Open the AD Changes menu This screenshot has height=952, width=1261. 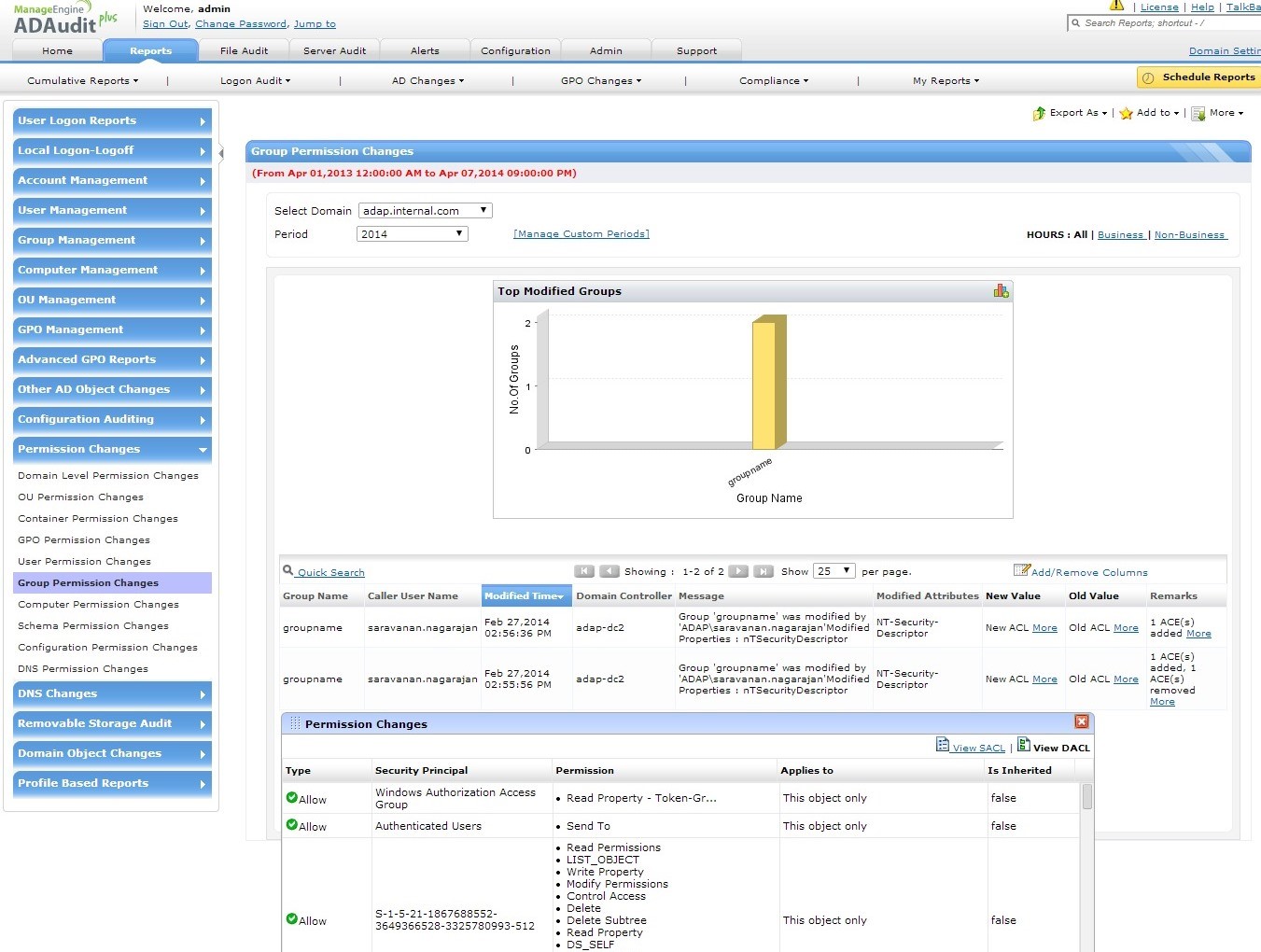(427, 81)
